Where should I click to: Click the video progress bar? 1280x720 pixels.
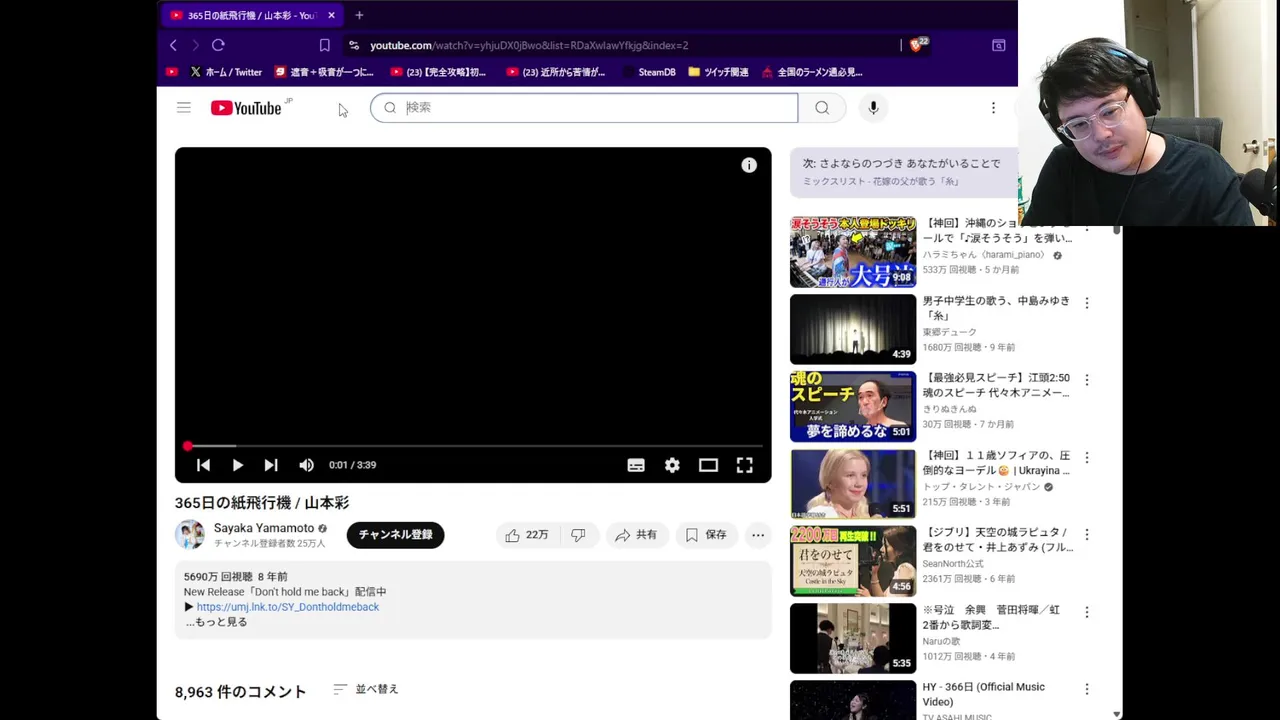click(x=474, y=446)
